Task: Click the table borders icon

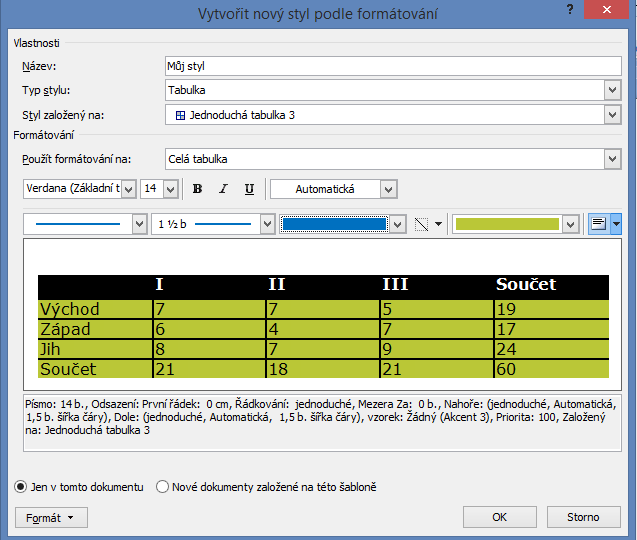Action: click(422, 224)
